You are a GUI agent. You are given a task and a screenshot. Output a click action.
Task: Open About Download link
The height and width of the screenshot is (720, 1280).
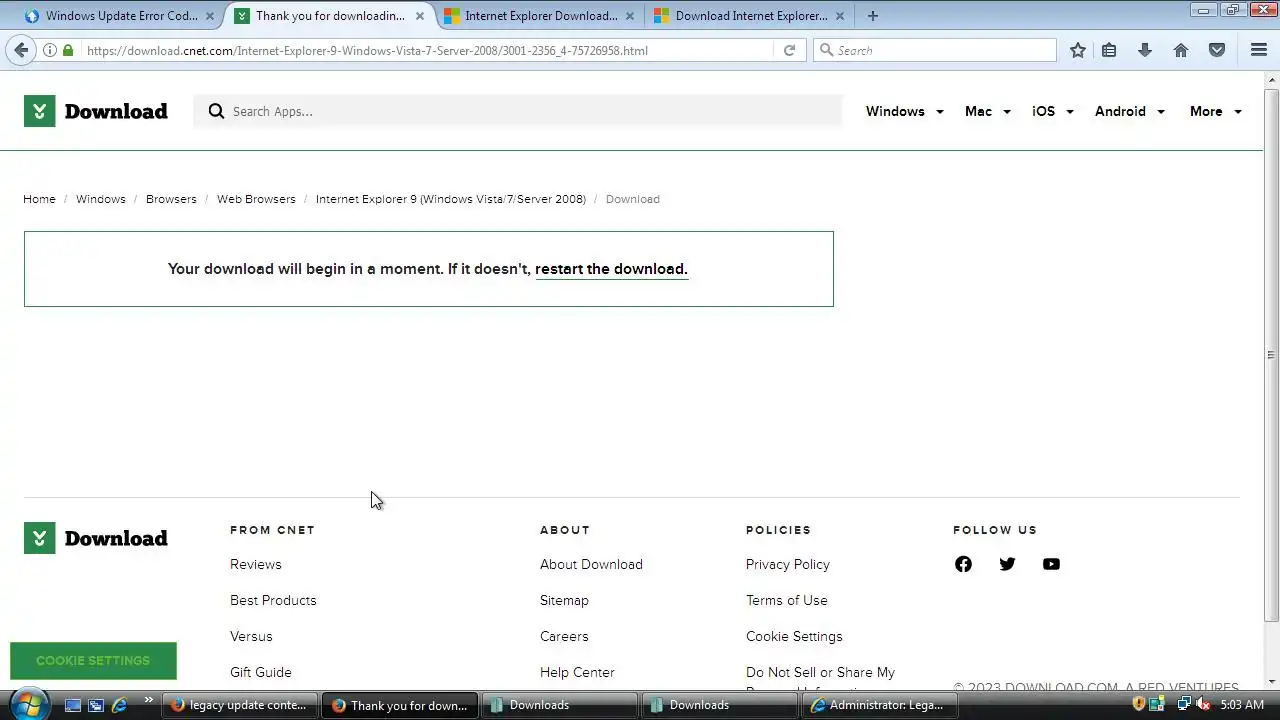coord(591,564)
